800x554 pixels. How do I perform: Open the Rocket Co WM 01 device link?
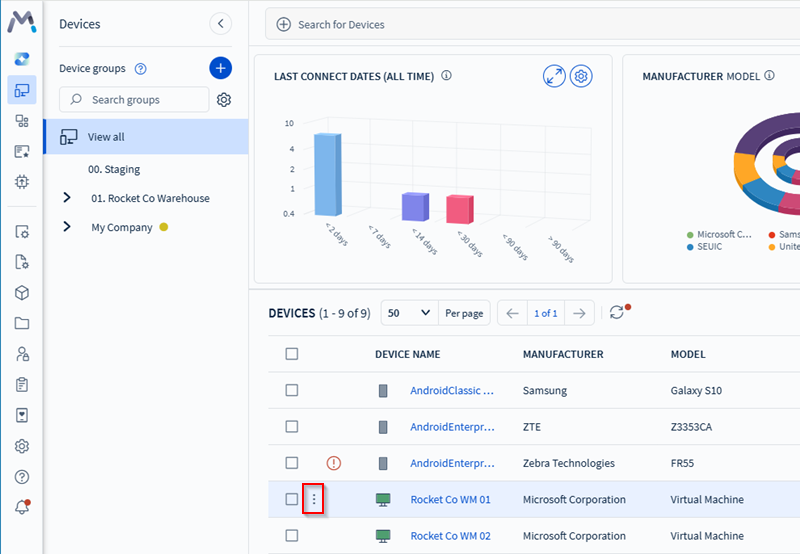(450, 500)
